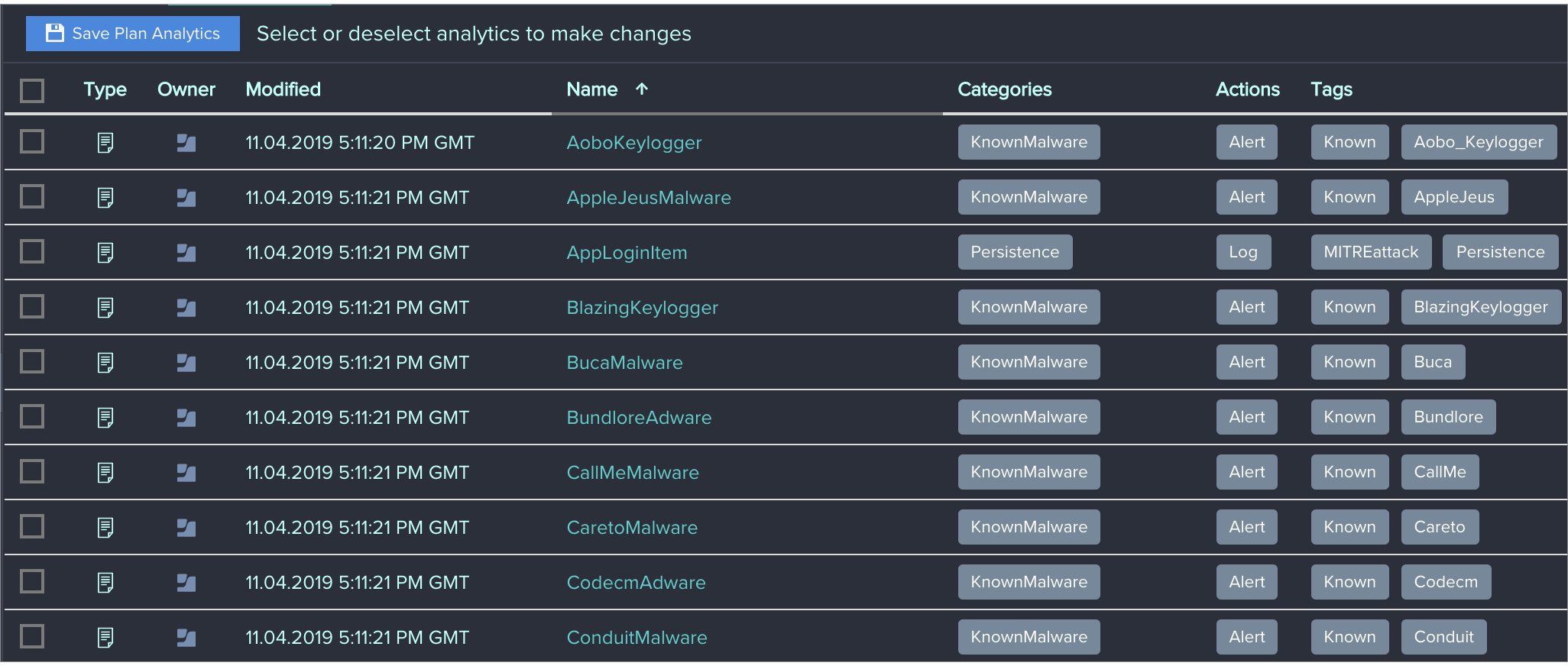The image size is (1568, 666).
Task: Click the owner icon for CallMeMalware
Action: click(186, 473)
